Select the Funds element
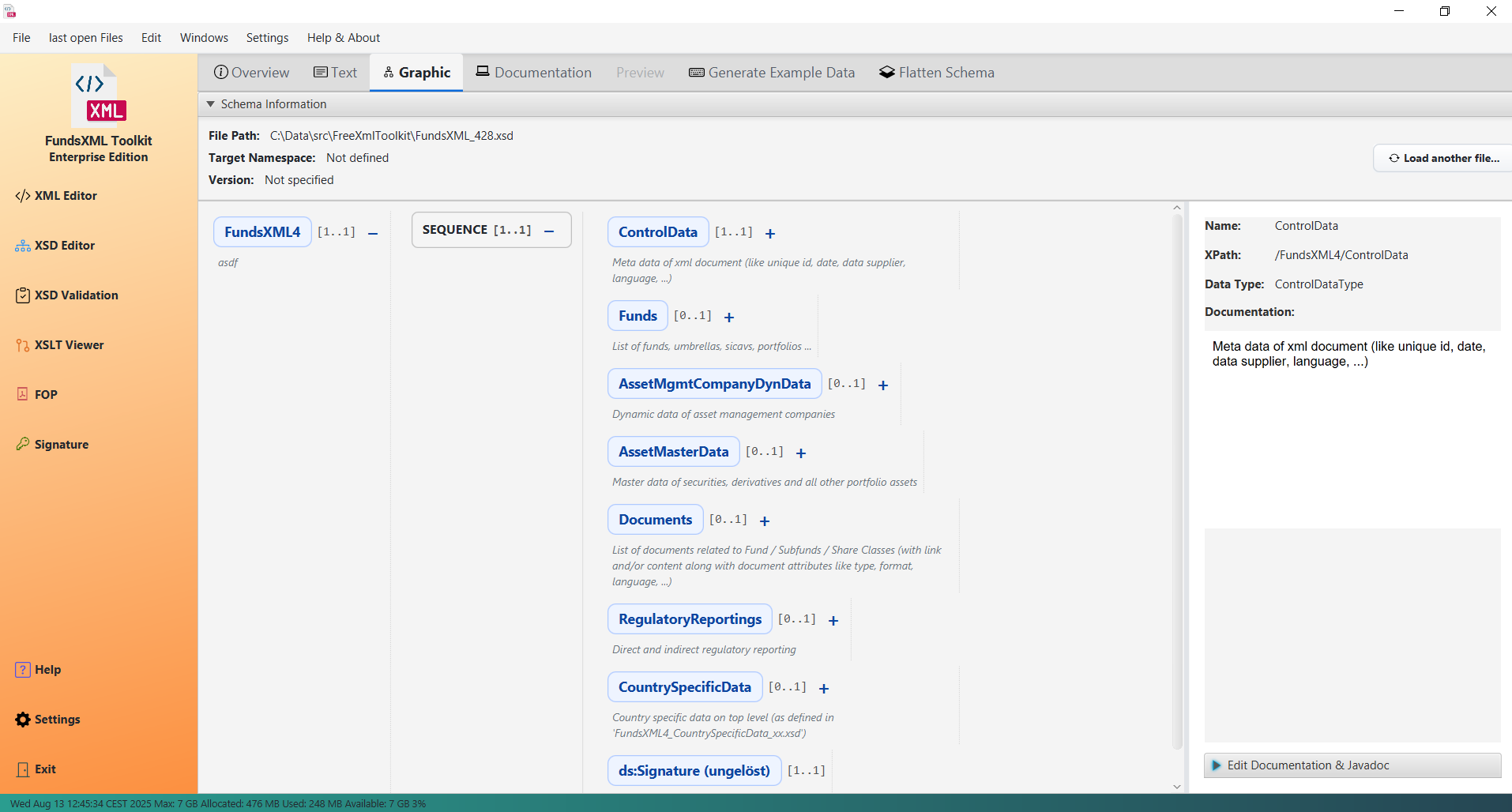This screenshot has height=812, width=1512. tap(638, 315)
